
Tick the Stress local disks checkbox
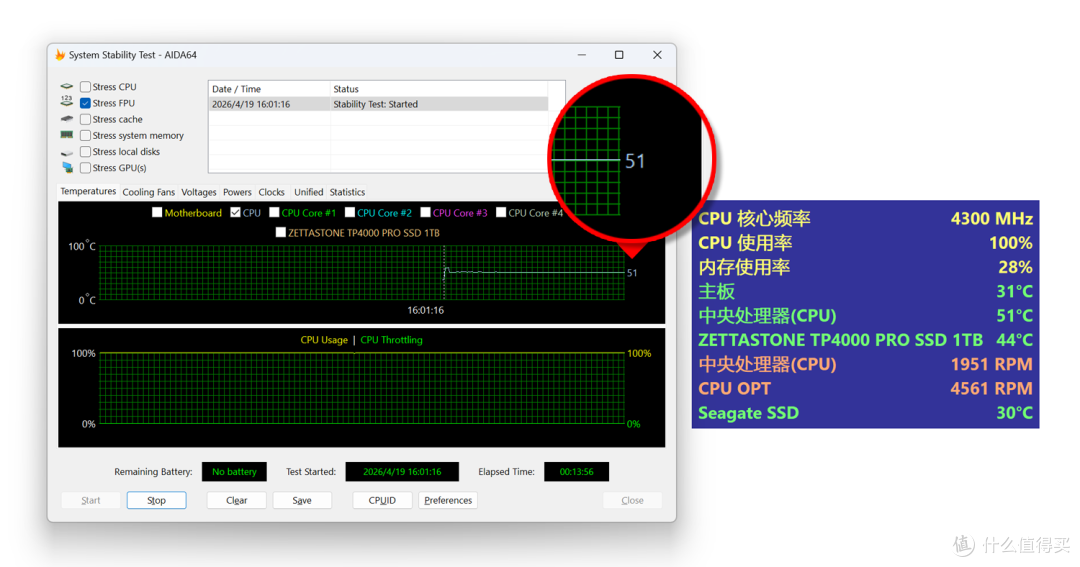(85, 152)
